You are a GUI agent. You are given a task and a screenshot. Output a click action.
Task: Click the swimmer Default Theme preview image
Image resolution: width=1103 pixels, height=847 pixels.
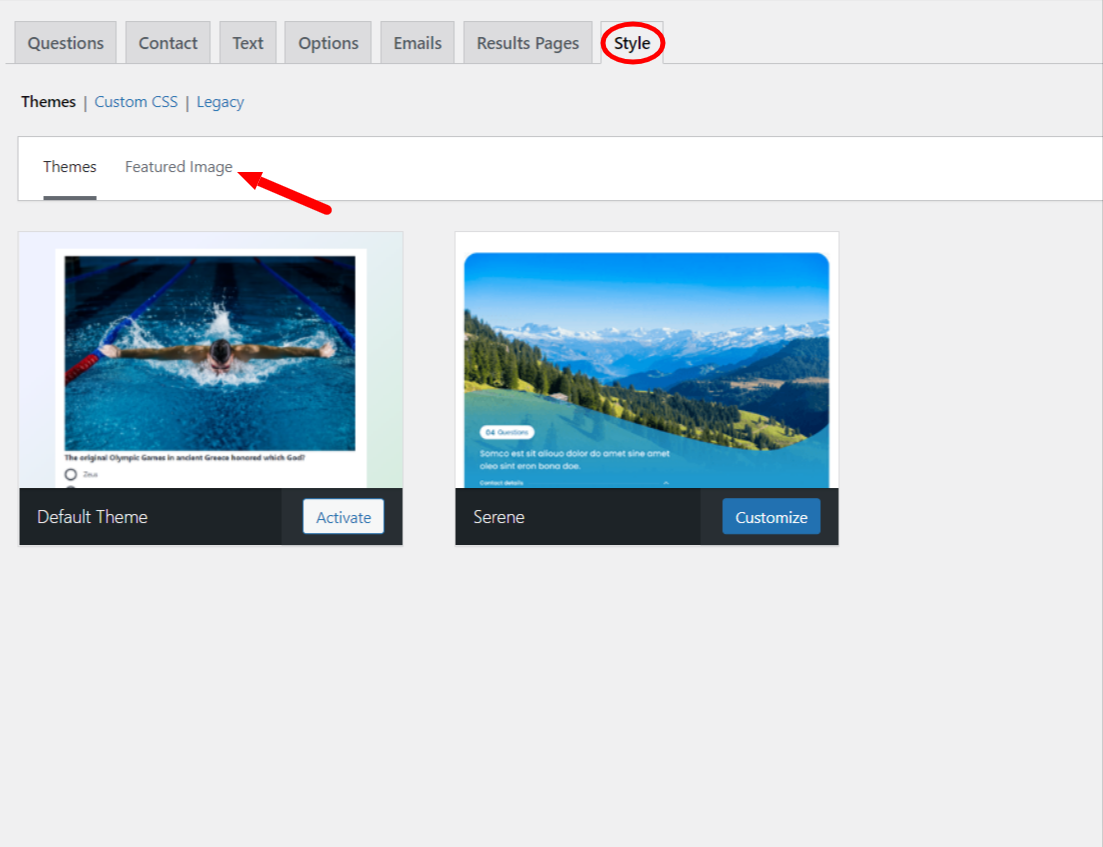(210, 352)
